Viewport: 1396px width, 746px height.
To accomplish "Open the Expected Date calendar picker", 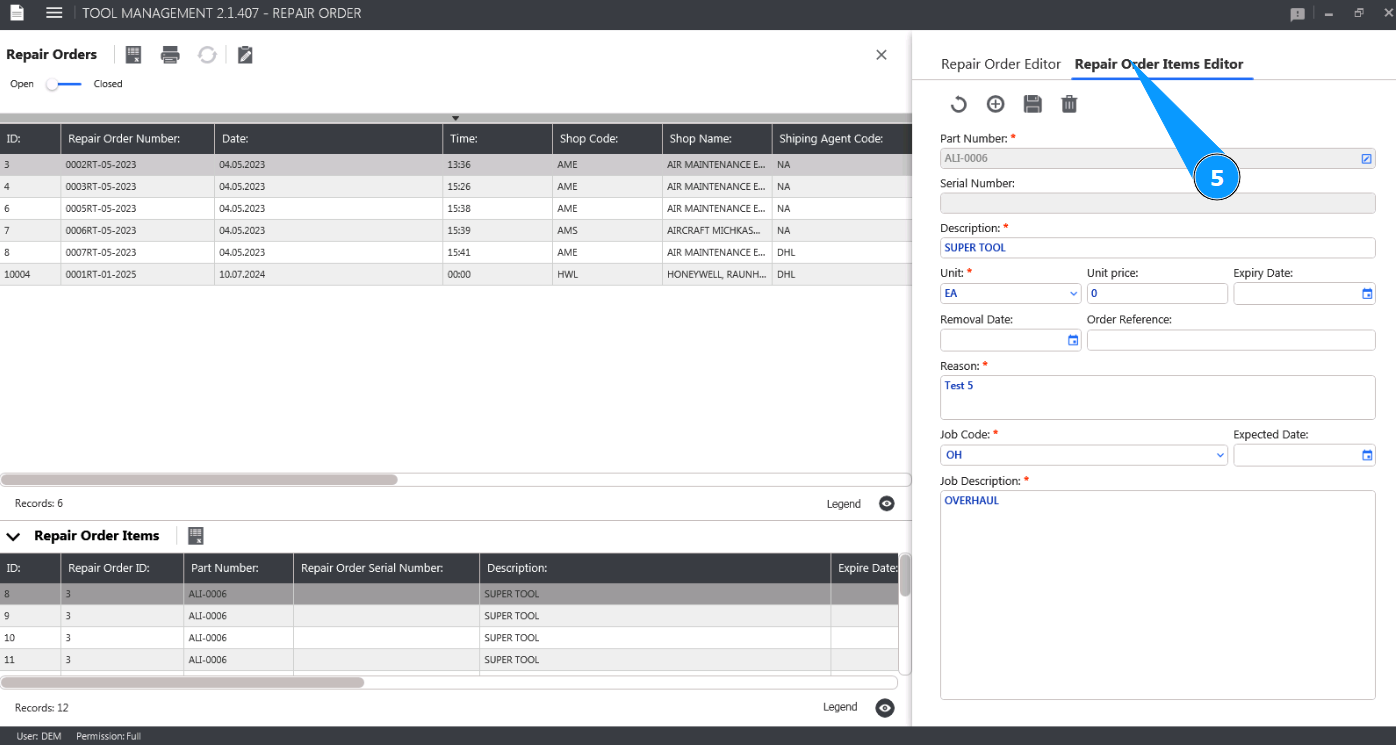I will point(1367,455).
